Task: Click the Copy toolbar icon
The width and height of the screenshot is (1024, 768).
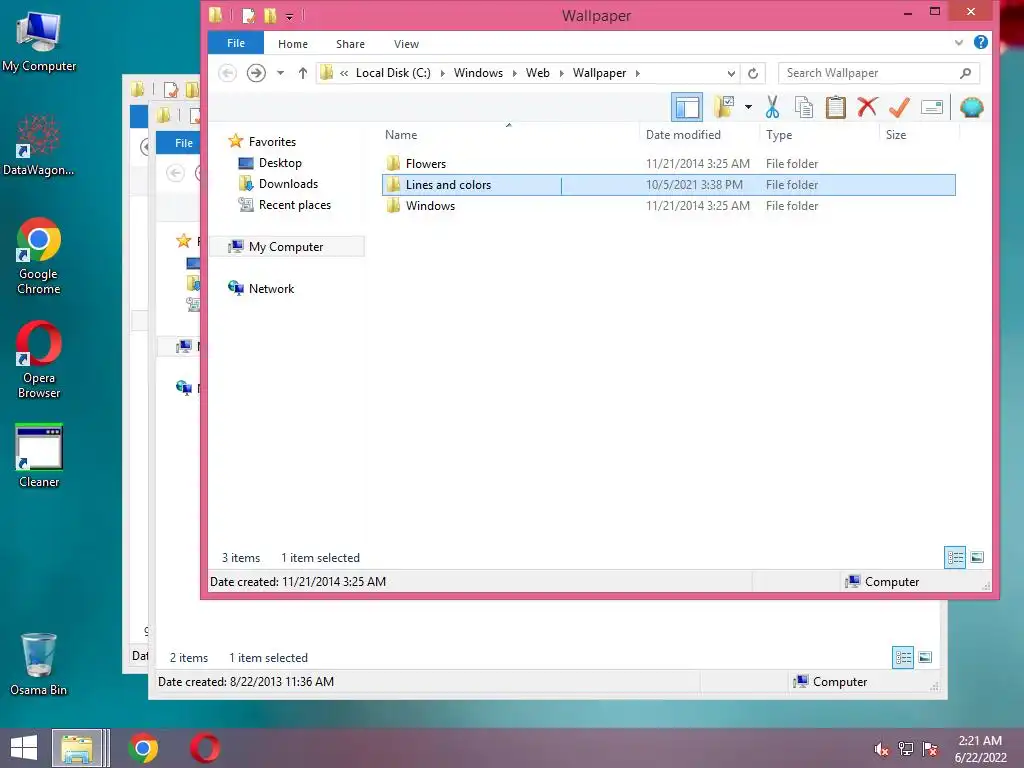Action: tap(804, 107)
